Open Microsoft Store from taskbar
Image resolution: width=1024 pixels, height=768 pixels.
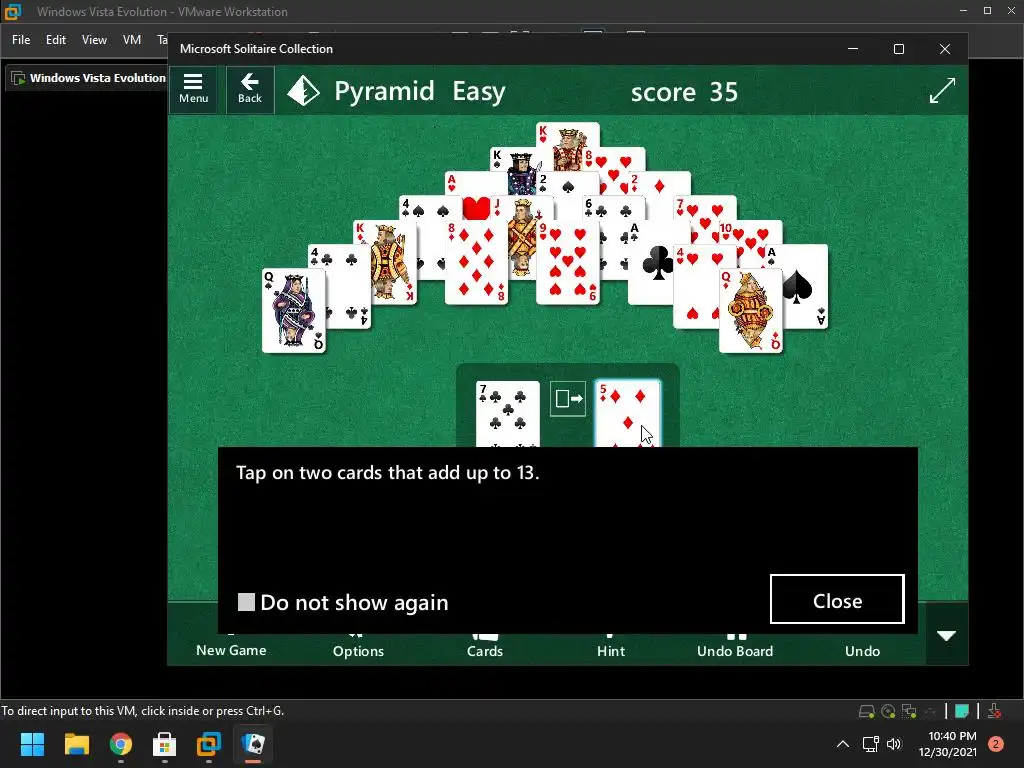165,744
